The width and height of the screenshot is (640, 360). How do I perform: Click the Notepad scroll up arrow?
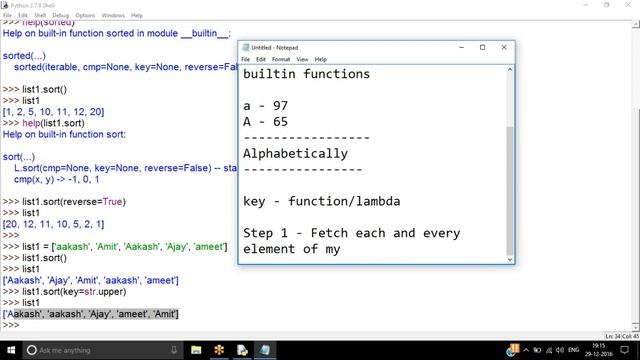510,69
